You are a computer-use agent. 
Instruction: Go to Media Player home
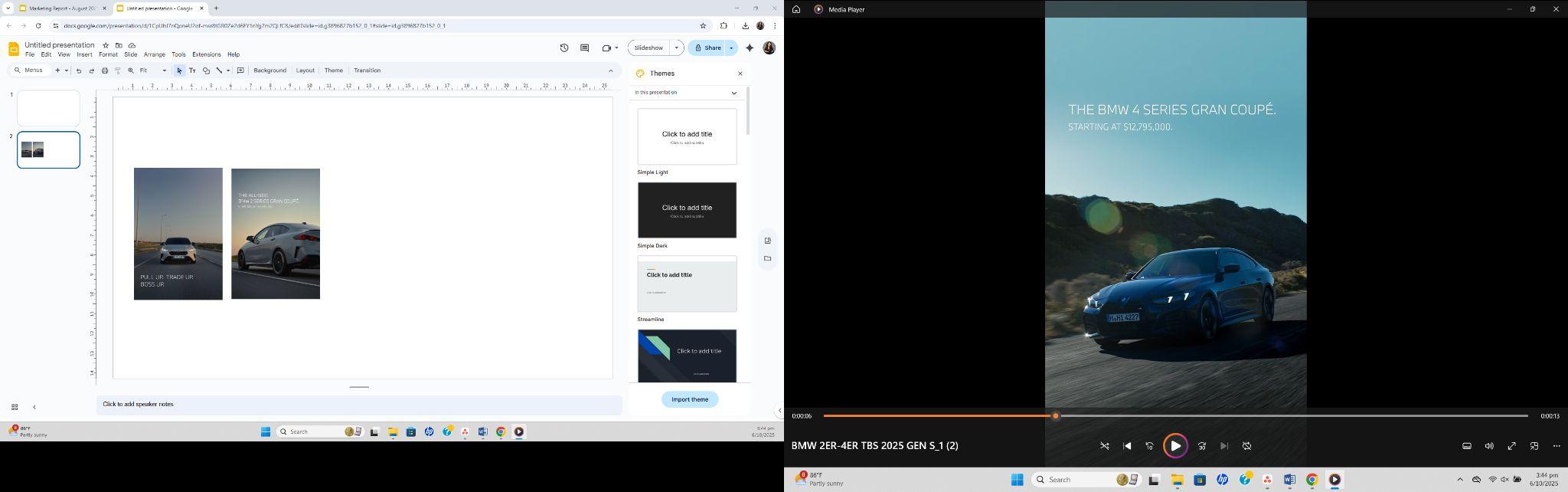coord(796,9)
